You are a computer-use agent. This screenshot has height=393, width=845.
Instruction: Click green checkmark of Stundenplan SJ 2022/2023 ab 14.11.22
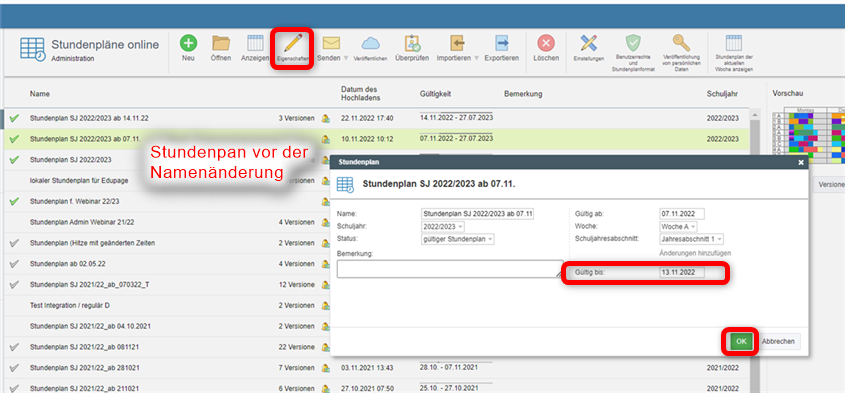coord(15,118)
